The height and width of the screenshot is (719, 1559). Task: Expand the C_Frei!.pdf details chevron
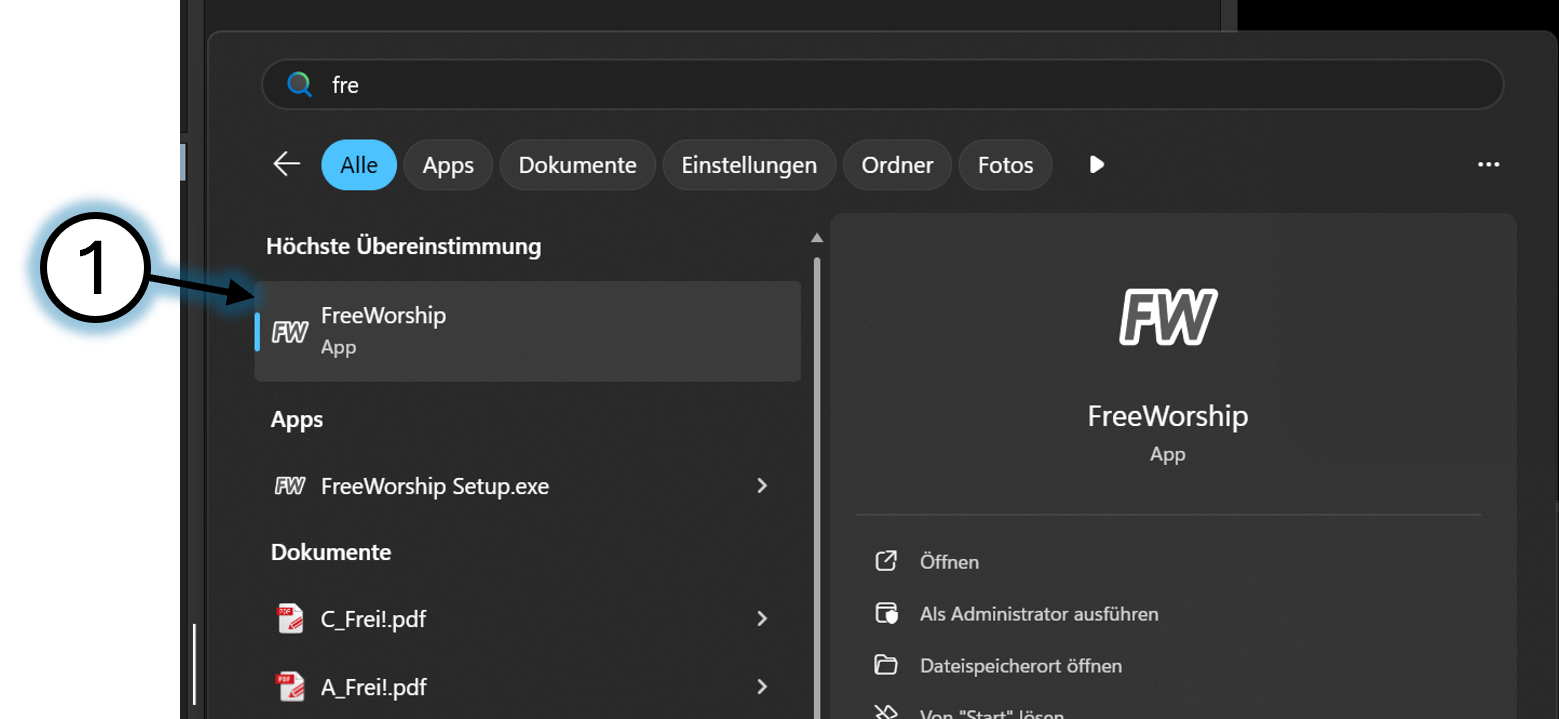pos(762,619)
